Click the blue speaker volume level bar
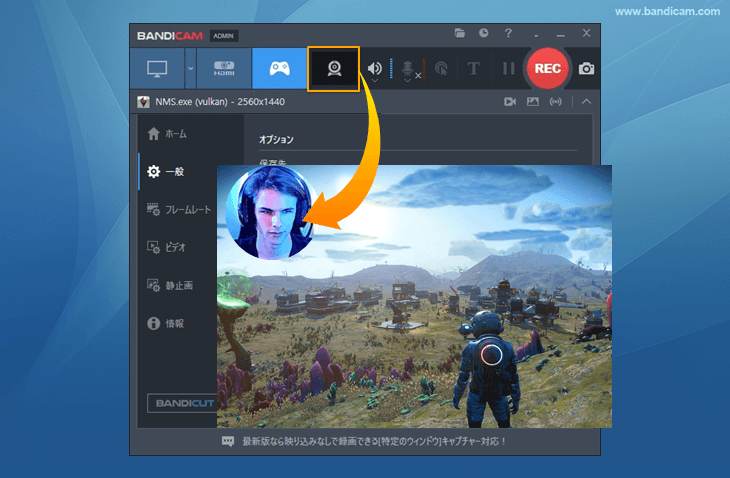The height and width of the screenshot is (478, 730). (x=391, y=68)
